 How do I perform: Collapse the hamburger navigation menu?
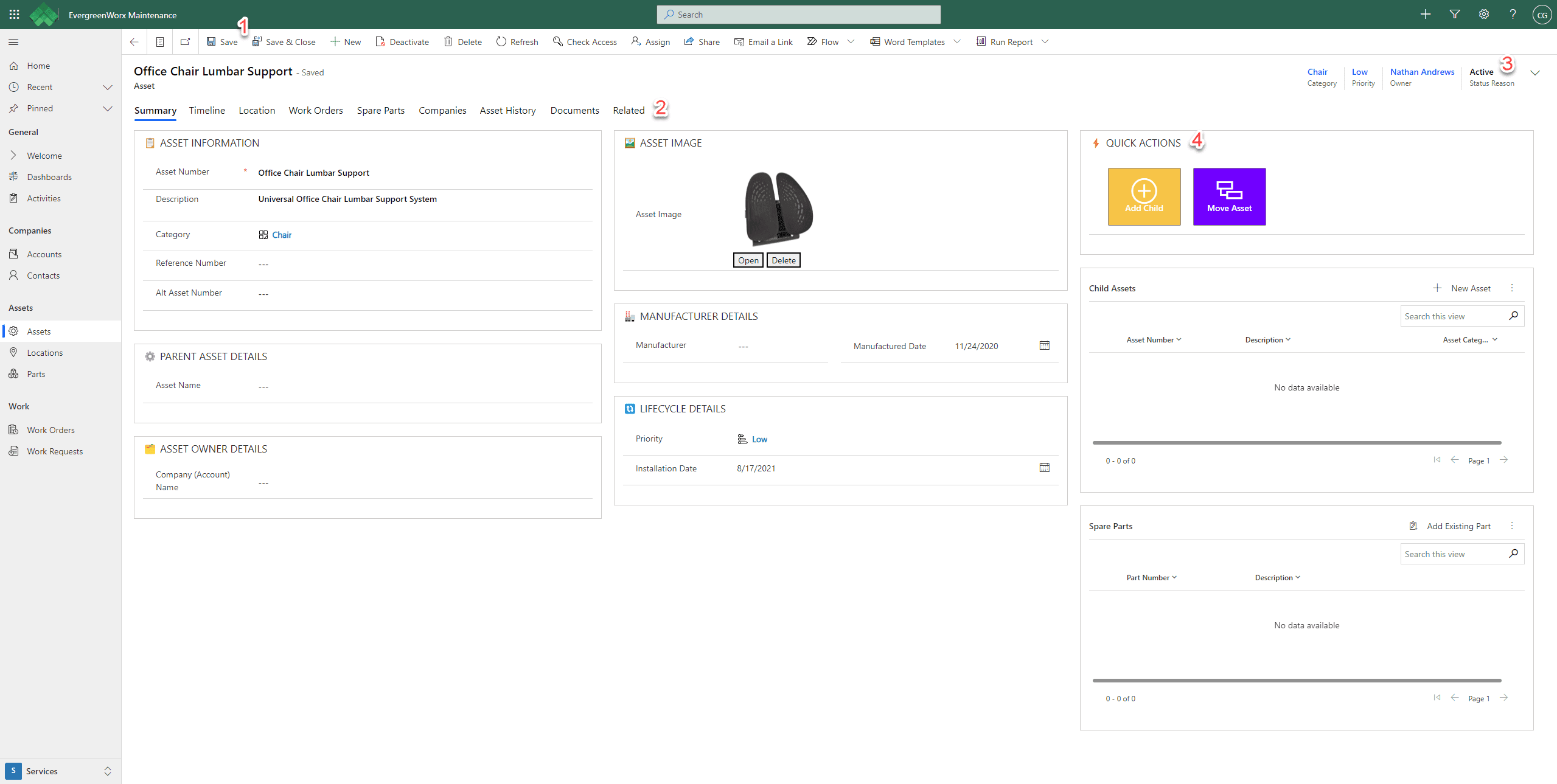13,42
